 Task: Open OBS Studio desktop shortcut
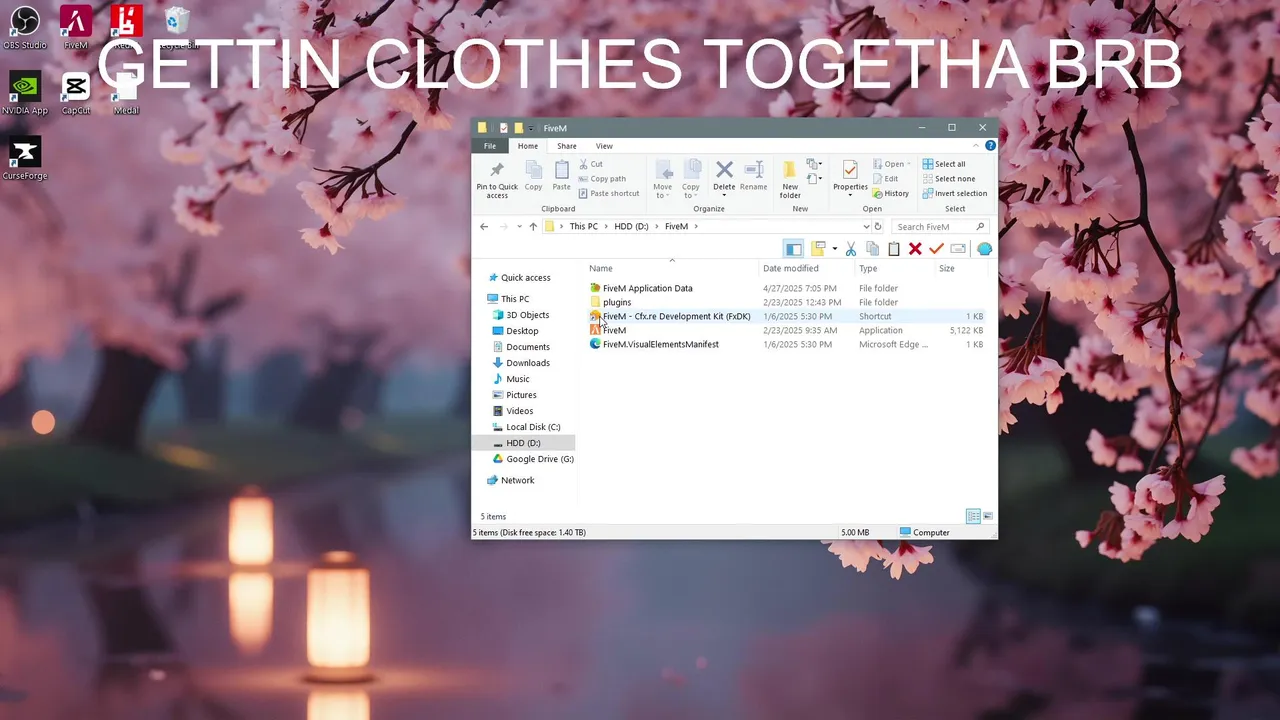pyautogui.click(x=25, y=27)
